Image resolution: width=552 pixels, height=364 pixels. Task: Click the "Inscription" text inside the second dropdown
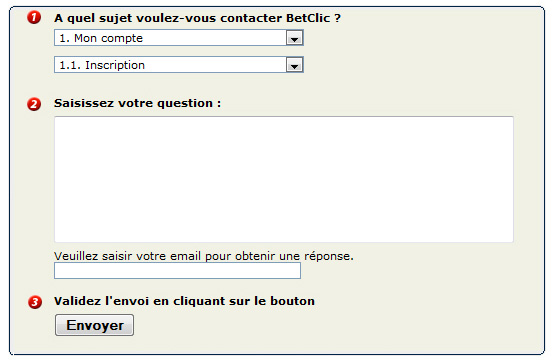(115, 65)
